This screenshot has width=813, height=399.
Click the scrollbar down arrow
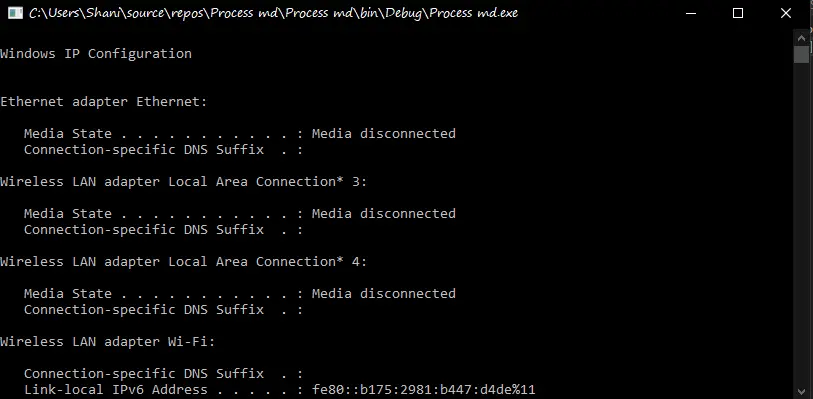(x=801, y=391)
